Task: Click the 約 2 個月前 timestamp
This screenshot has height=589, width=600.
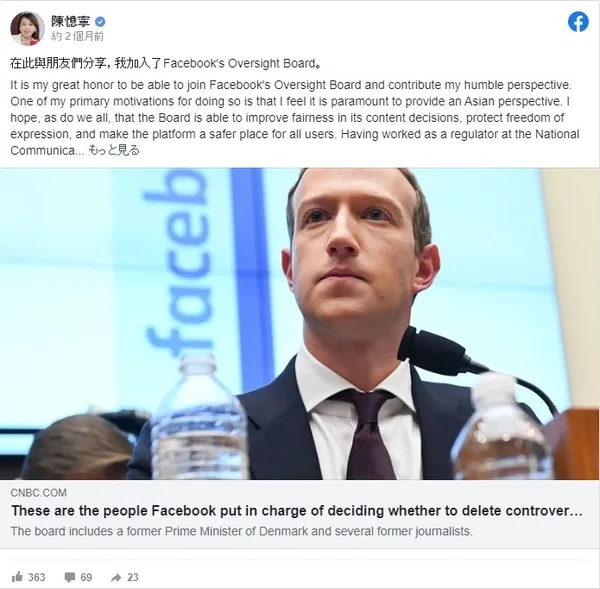Action: pyautogui.click(x=78, y=36)
